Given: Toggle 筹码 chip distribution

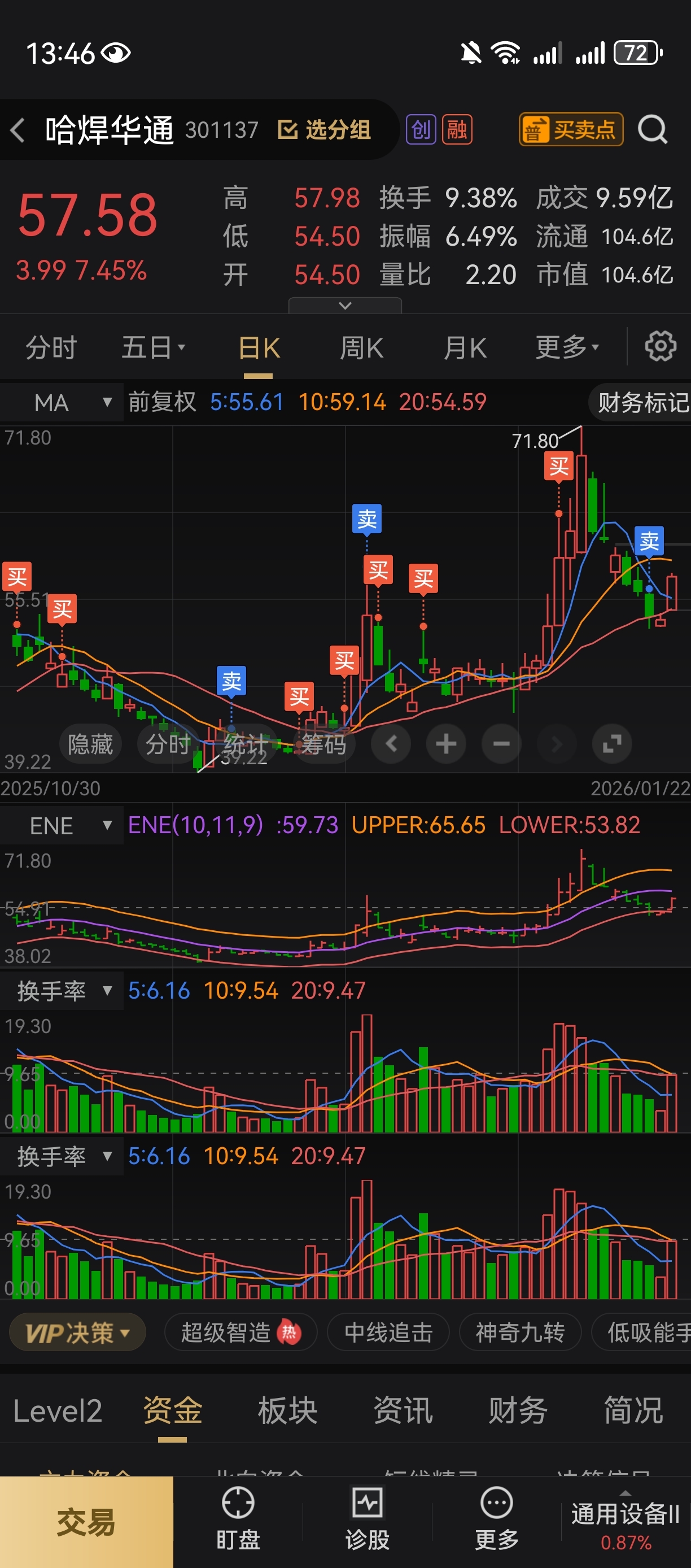Looking at the screenshot, I should (323, 744).
